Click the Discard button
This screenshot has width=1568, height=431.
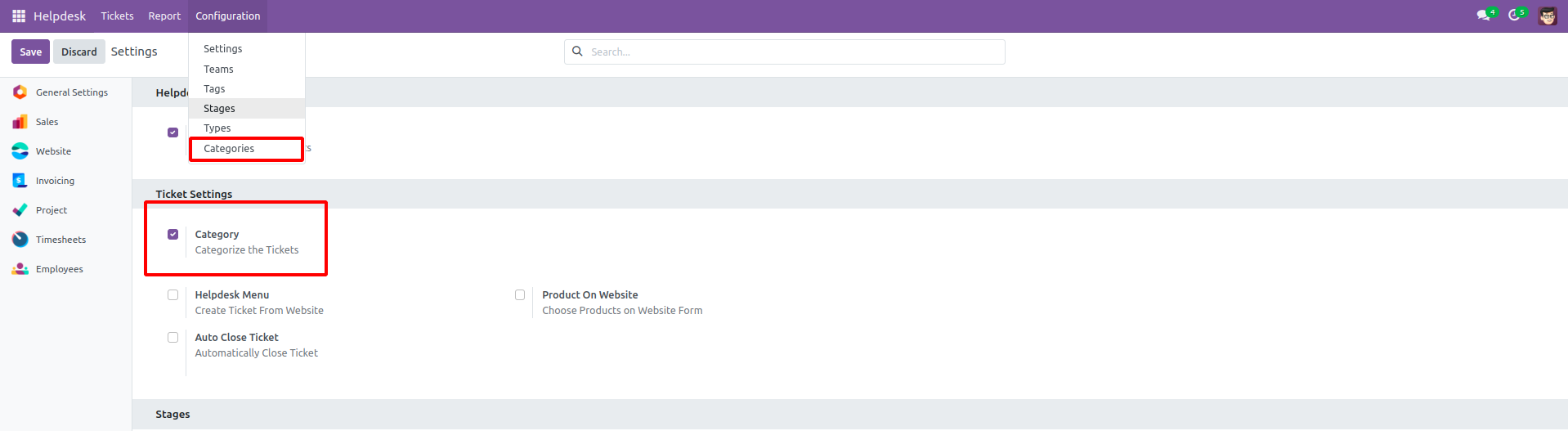79,52
